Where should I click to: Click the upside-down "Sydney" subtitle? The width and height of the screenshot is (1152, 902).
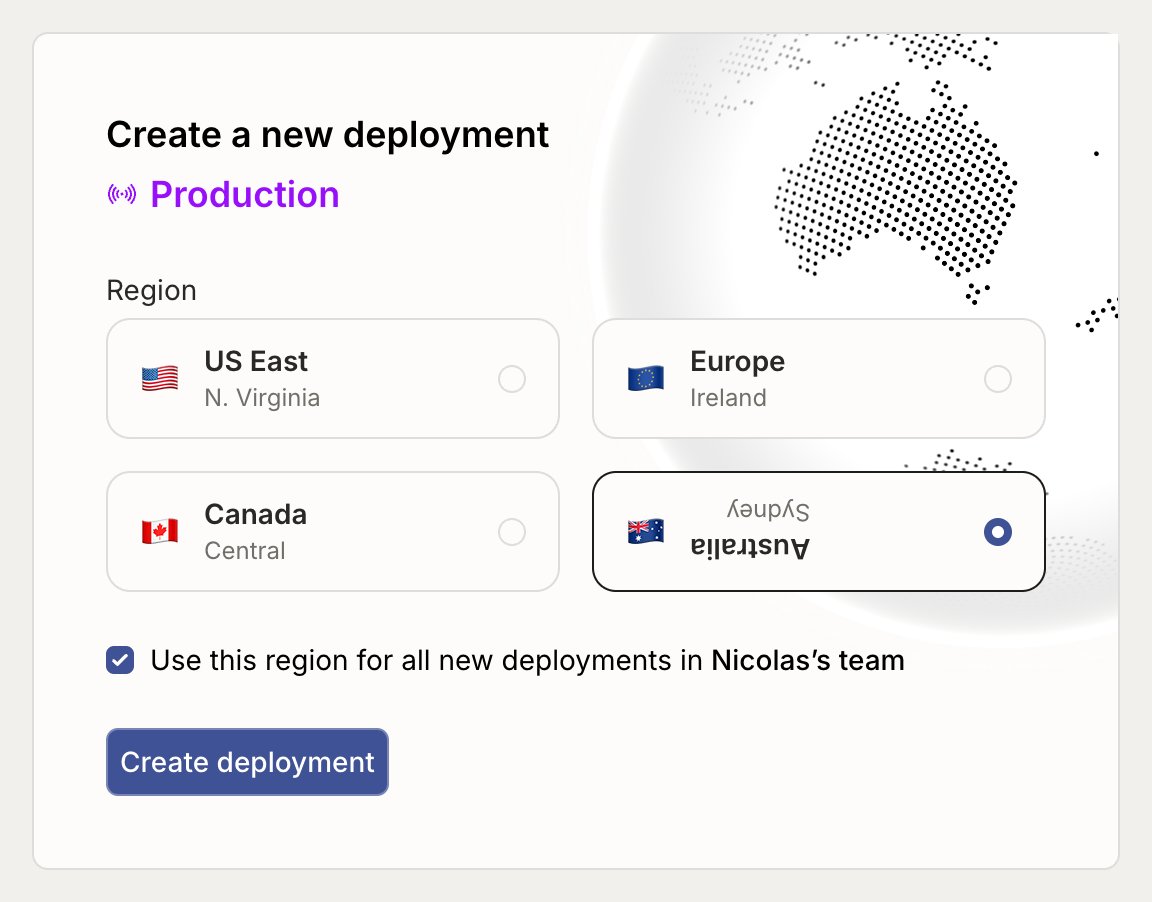[768, 510]
